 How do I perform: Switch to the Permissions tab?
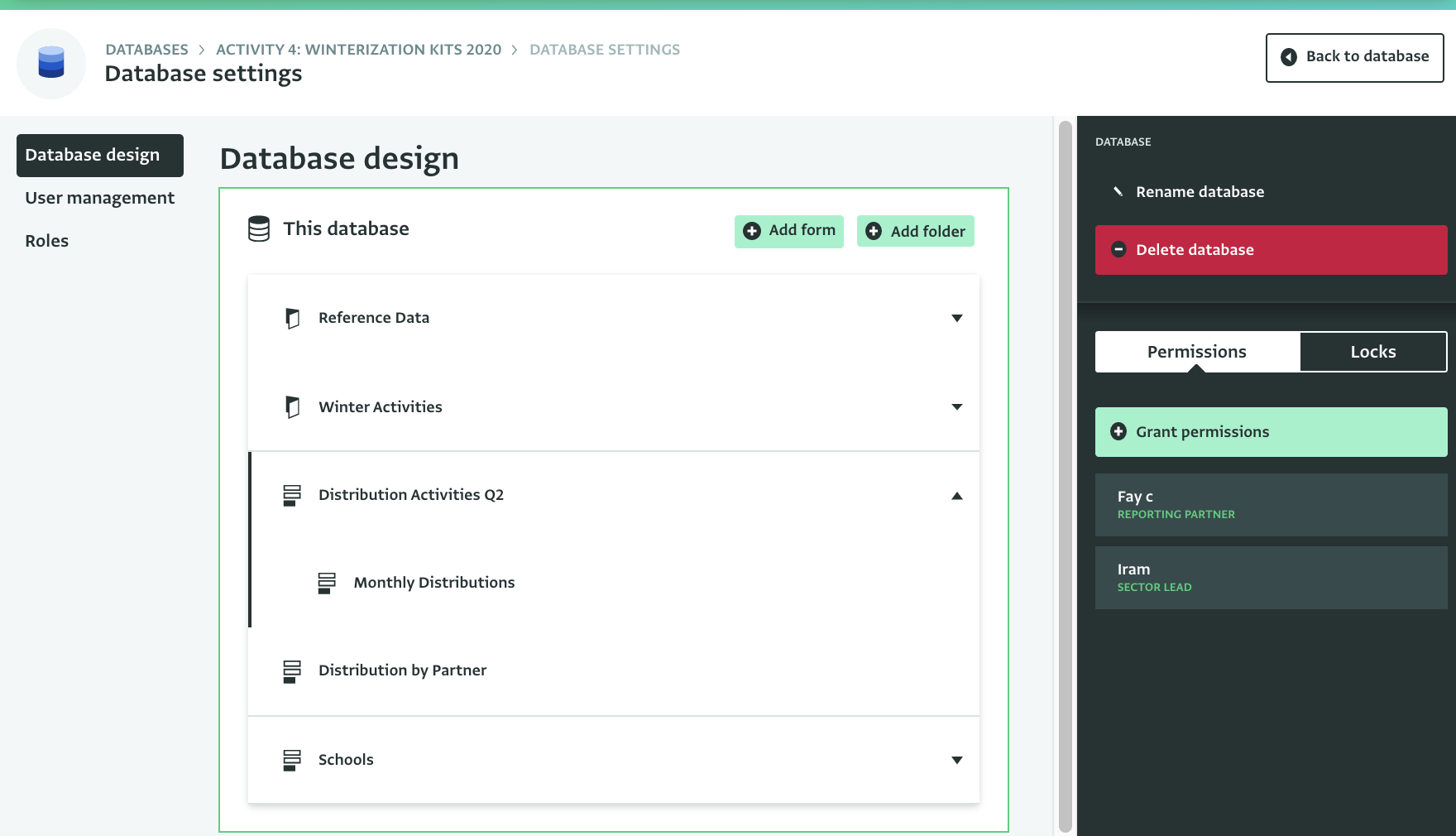pos(1196,351)
